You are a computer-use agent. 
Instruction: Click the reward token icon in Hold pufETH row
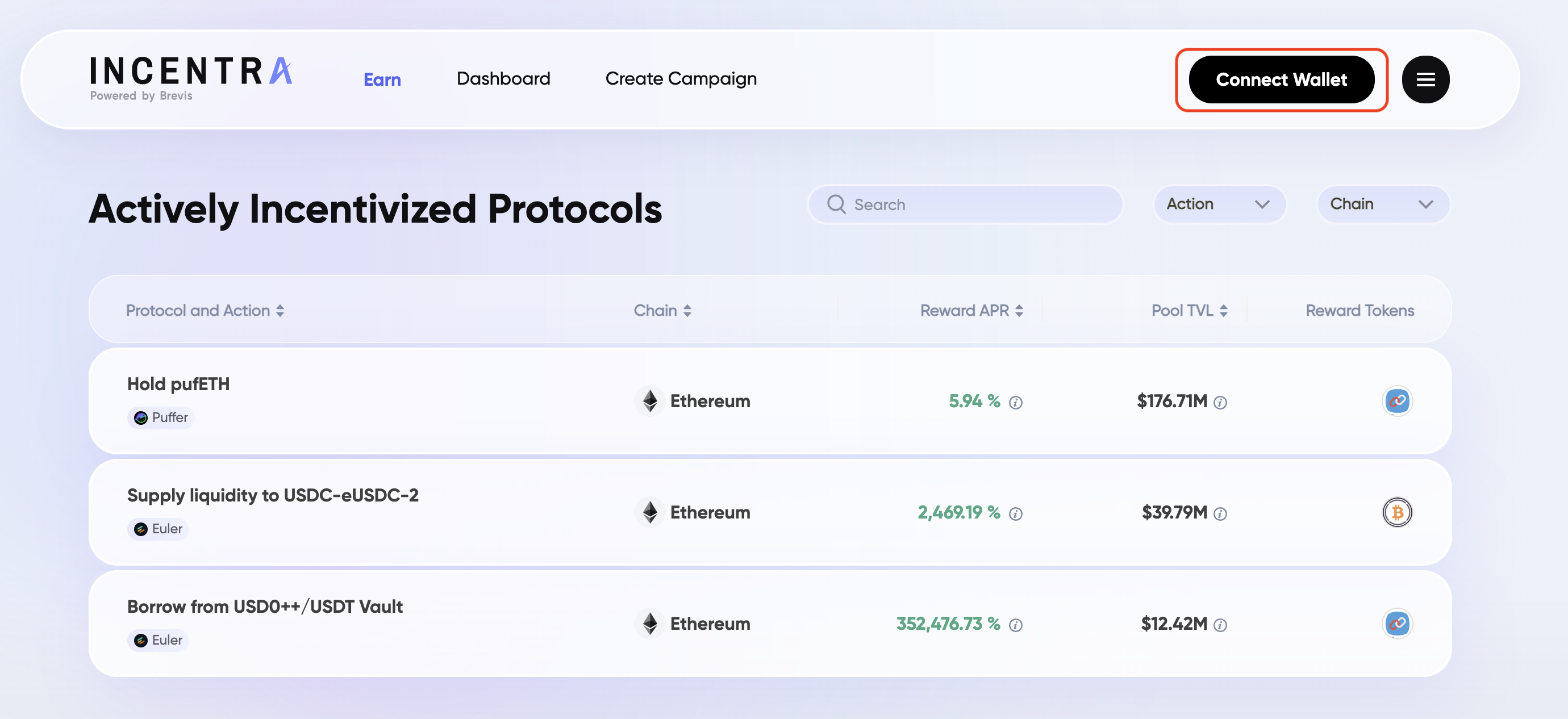tap(1397, 402)
